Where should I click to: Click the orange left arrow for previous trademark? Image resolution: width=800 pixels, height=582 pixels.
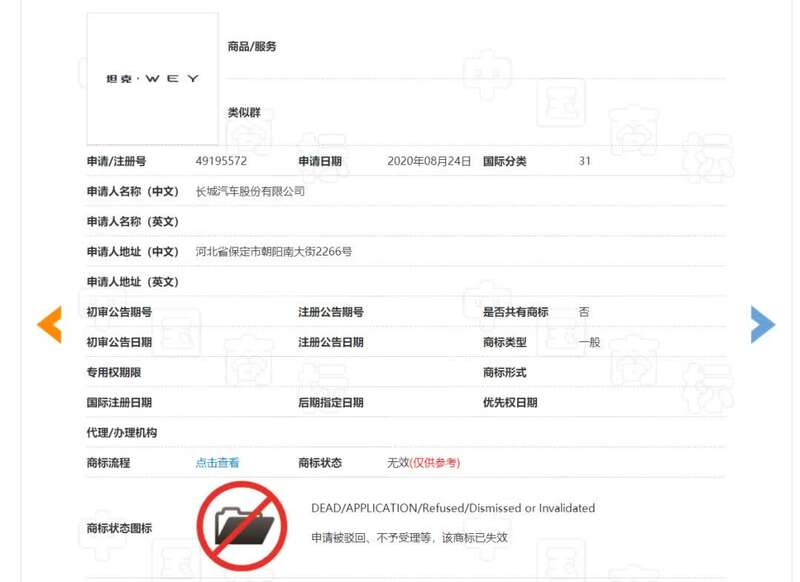click(49, 324)
